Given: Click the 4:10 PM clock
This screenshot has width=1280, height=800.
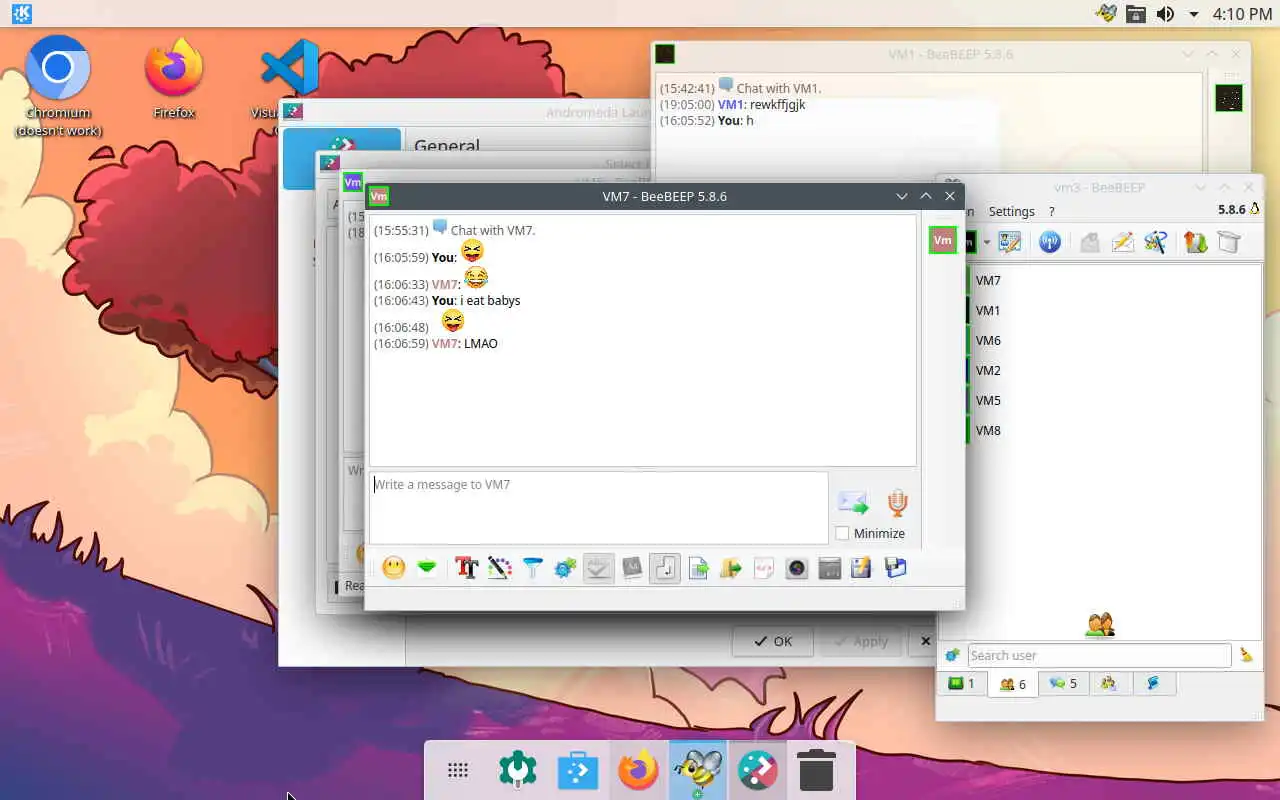Looking at the screenshot, I should 1242,14.
